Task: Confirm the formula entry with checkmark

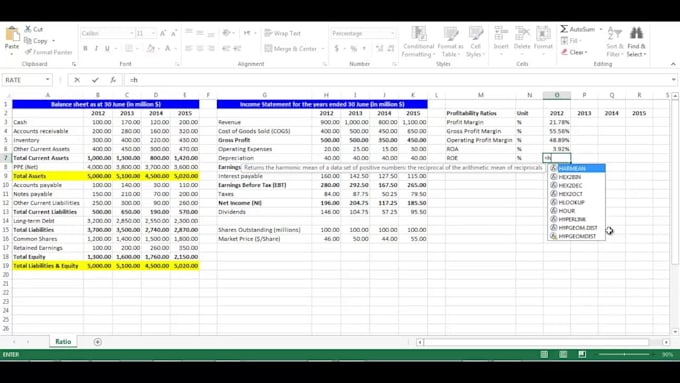Action: click(95, 80)
